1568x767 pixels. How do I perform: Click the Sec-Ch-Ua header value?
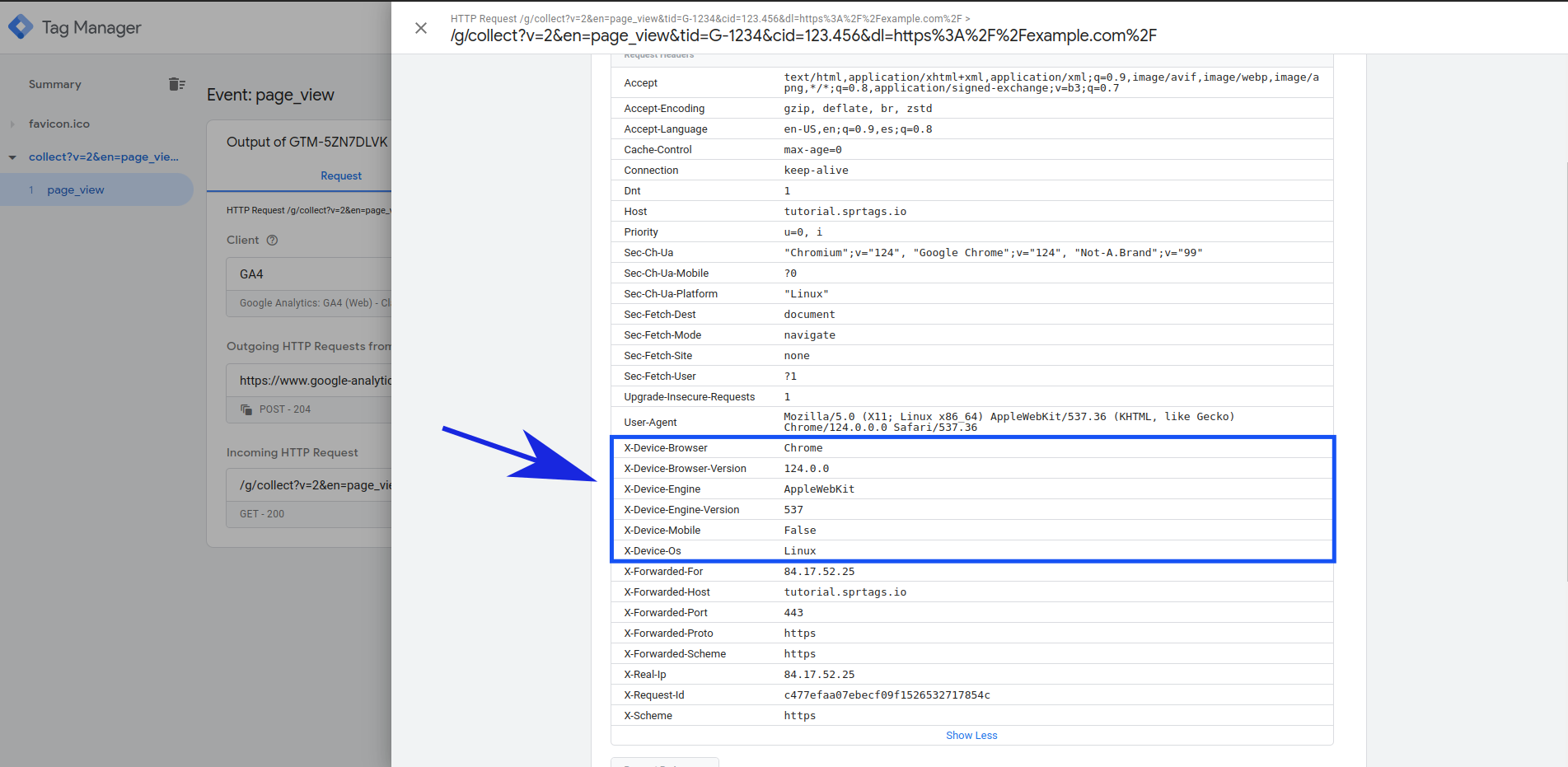[x=993, y=253]
